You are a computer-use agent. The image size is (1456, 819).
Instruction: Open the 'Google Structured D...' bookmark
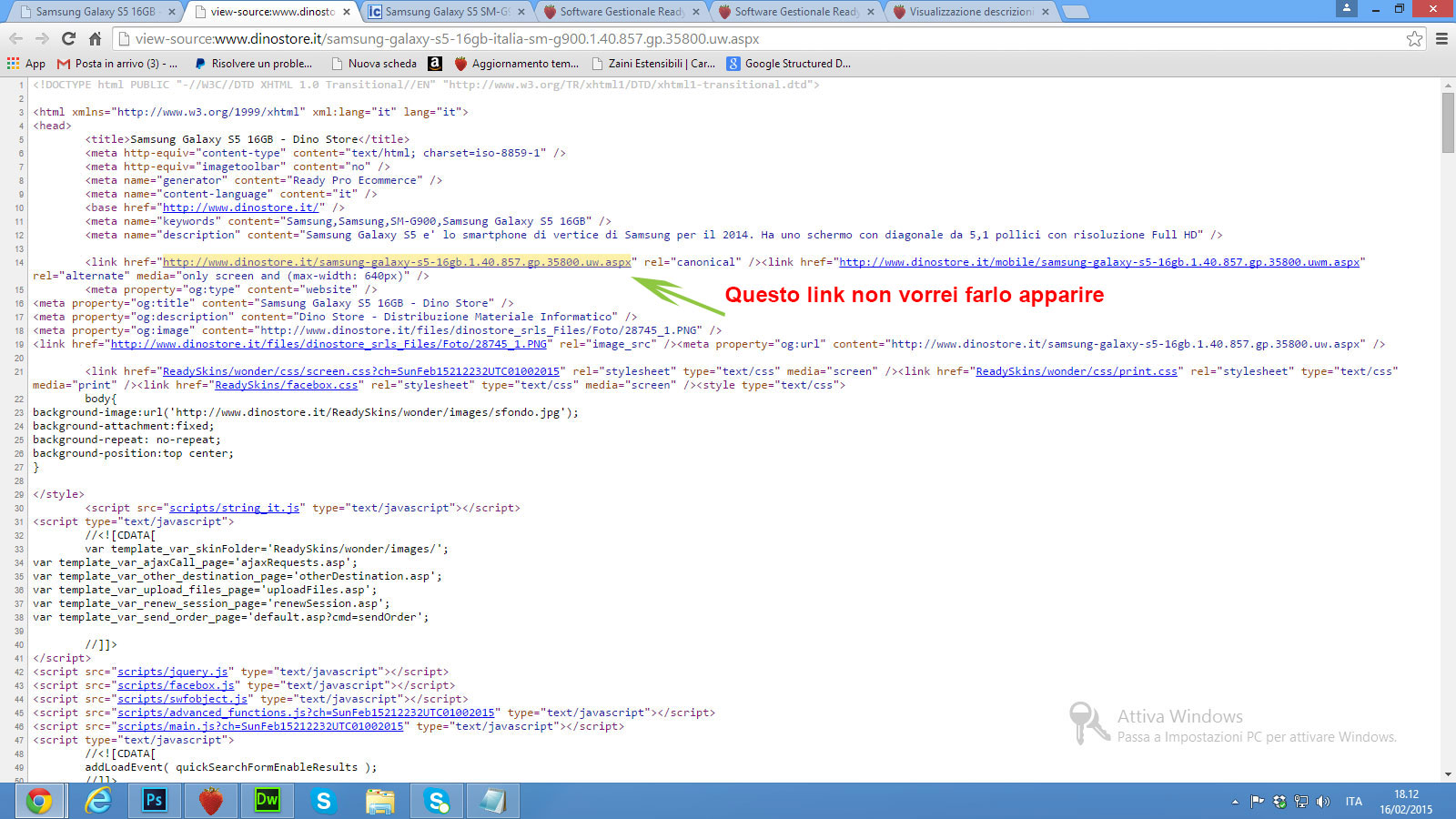pyautogui.click(x=788, y=64)
